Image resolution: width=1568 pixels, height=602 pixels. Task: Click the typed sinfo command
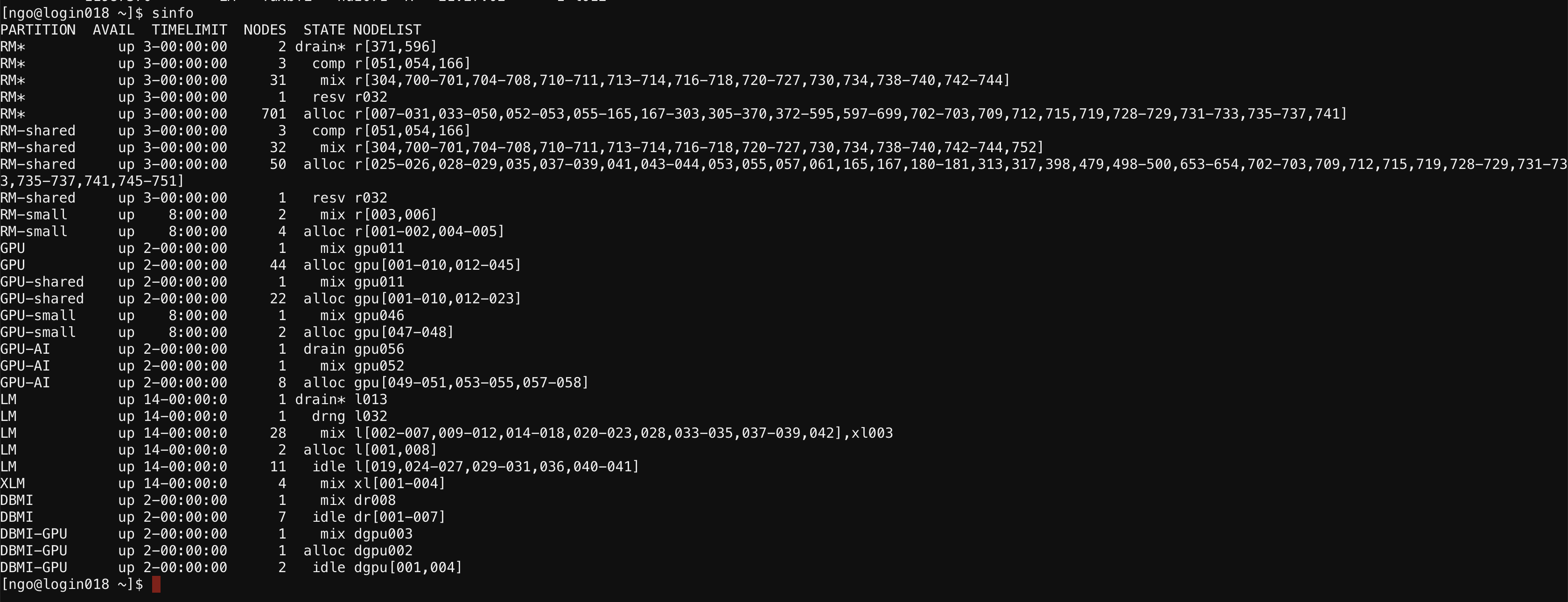coord(172,13)
